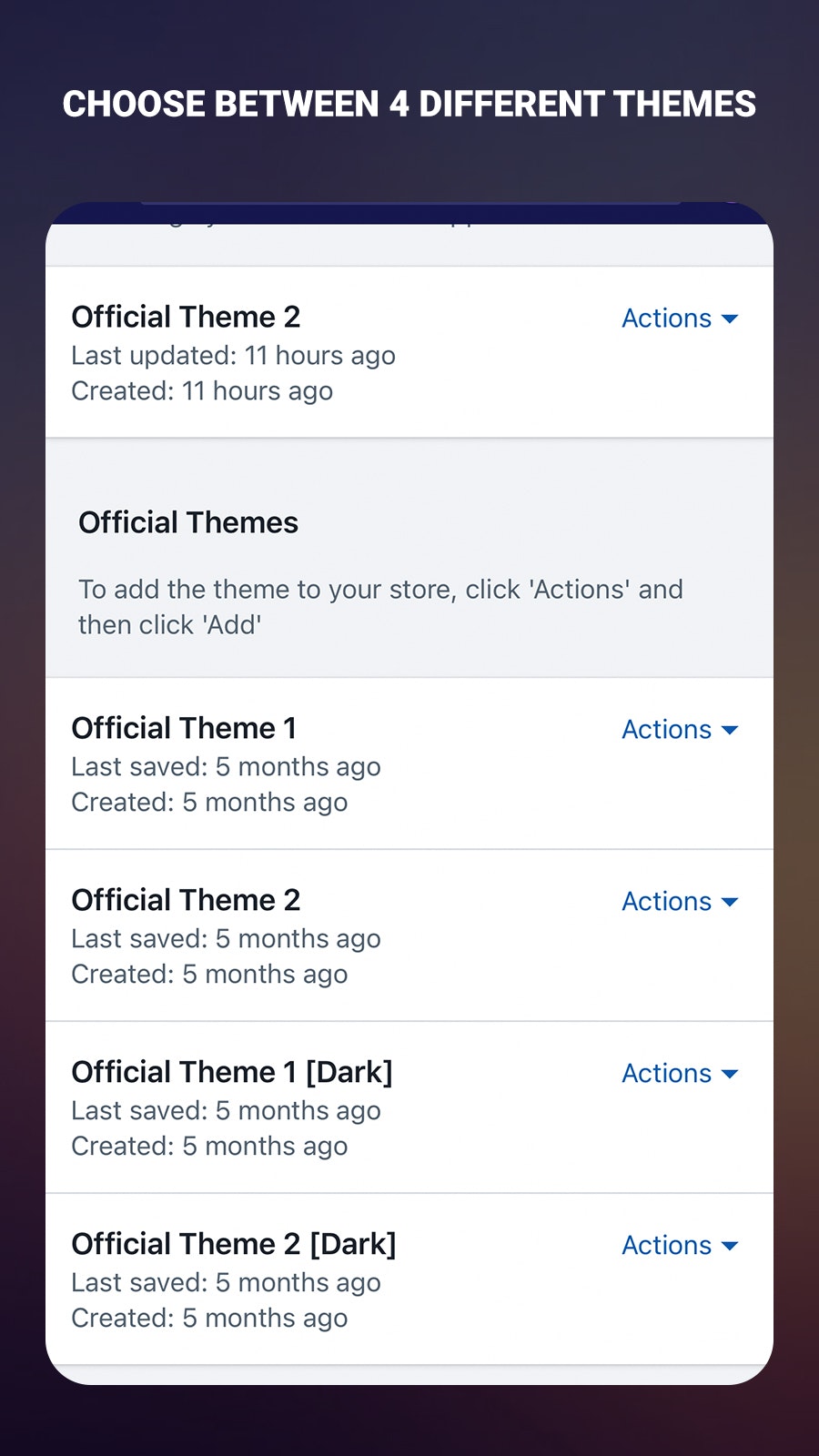Click caret arrow in Official Theme 1 [Dark] row
Image resolution: width=819 pixels, height=1456 pixels.
point(730,1075)
